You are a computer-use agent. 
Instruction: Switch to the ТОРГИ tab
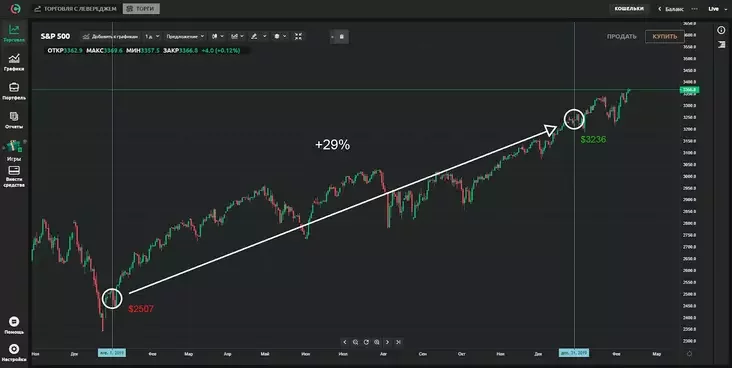coord(141,9)
